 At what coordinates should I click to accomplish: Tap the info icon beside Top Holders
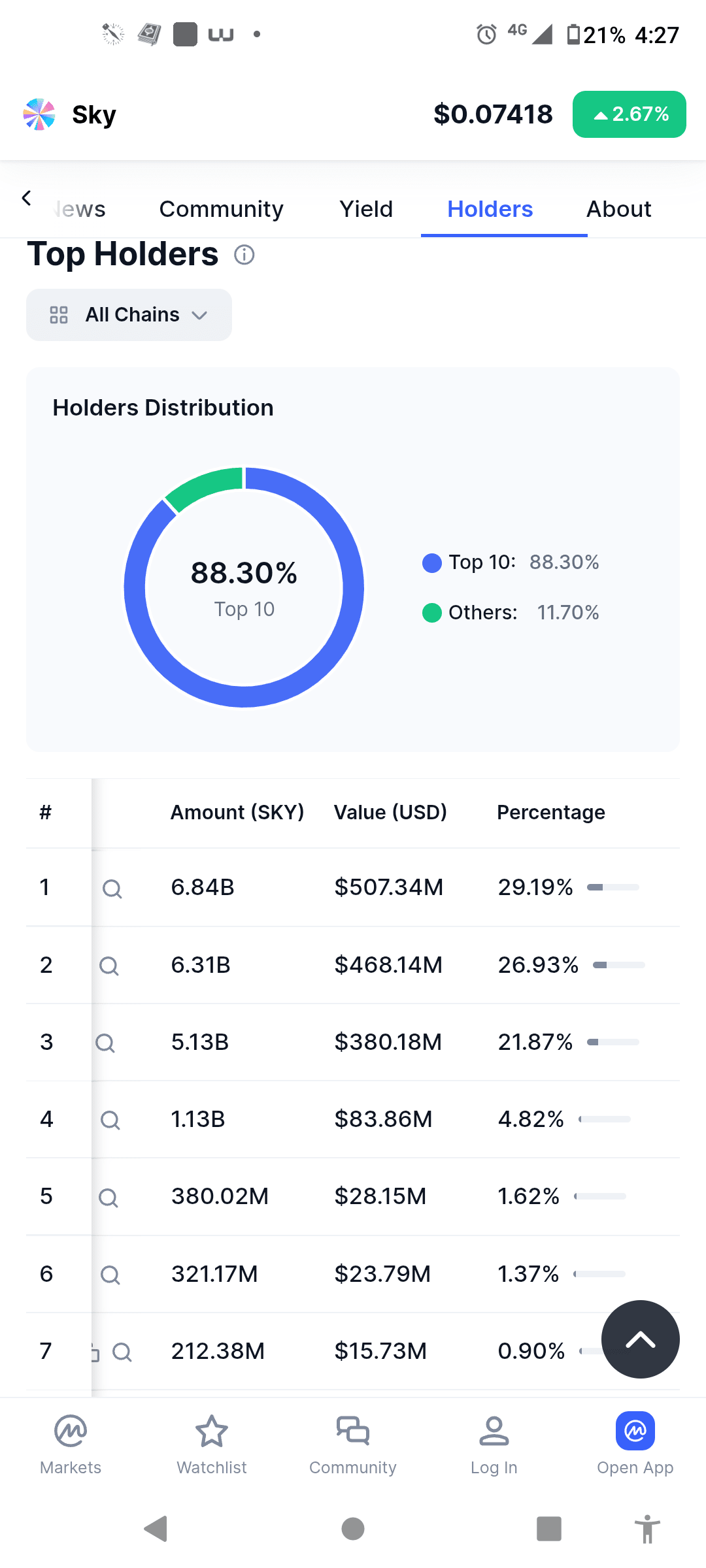[x=244, y=255]
